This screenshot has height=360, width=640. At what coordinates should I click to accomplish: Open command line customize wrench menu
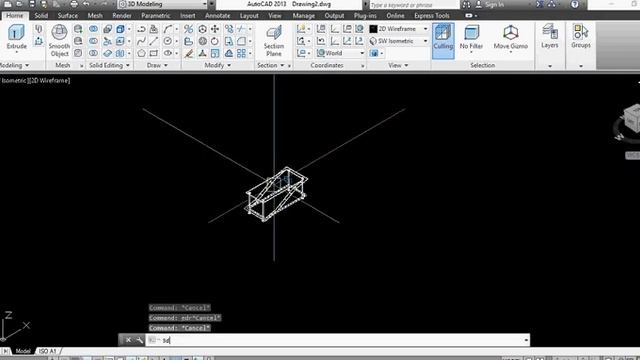pyautogui.click(x=139, y=340)
